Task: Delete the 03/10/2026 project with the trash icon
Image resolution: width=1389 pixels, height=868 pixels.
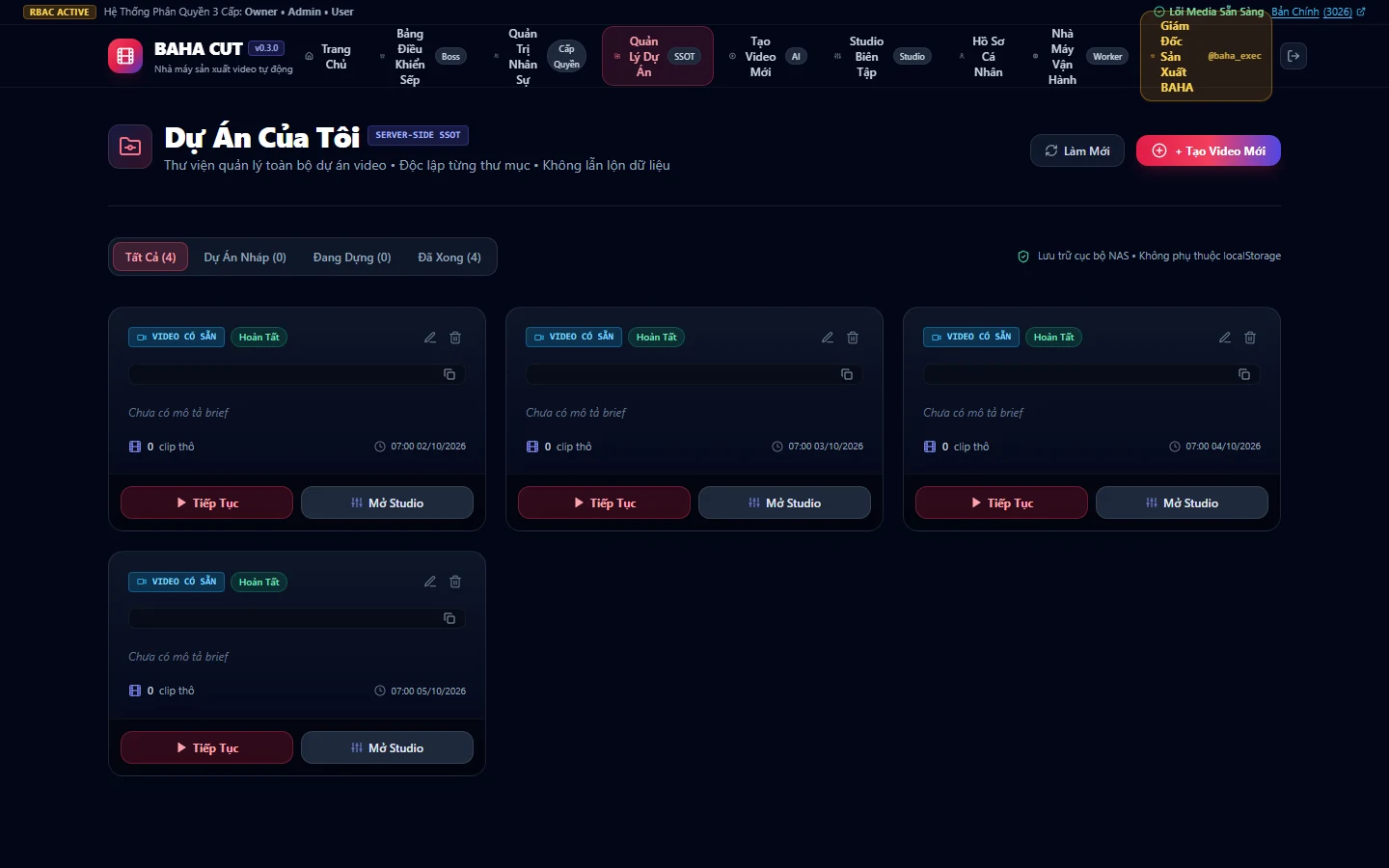Action: (x=853, y=338)
